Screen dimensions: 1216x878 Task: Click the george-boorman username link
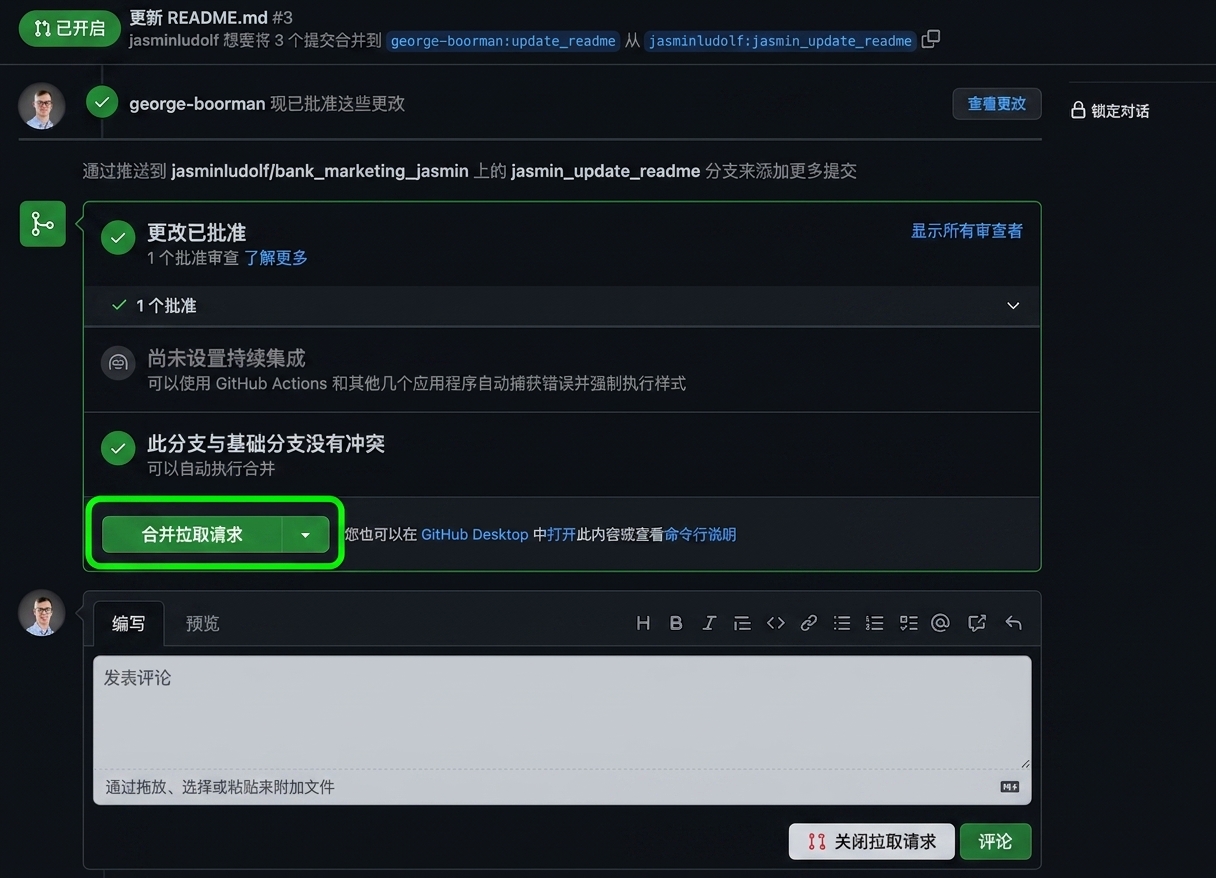point(197,104)
